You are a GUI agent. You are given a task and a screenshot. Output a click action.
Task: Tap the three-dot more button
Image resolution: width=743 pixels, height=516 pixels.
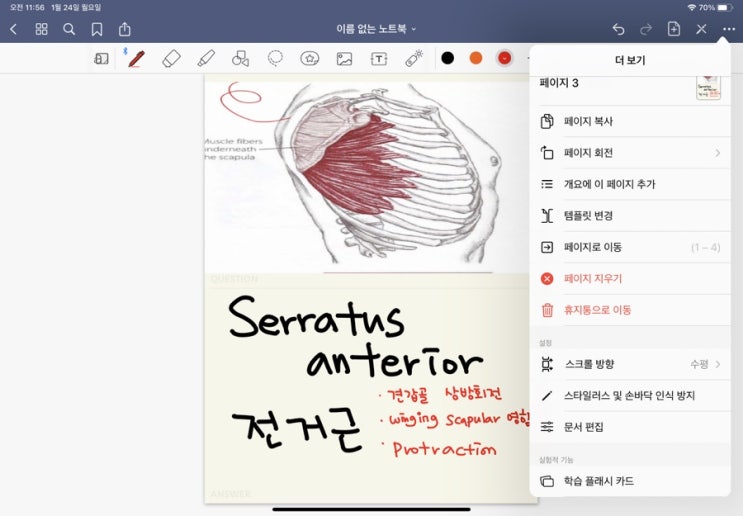[729, 29]
